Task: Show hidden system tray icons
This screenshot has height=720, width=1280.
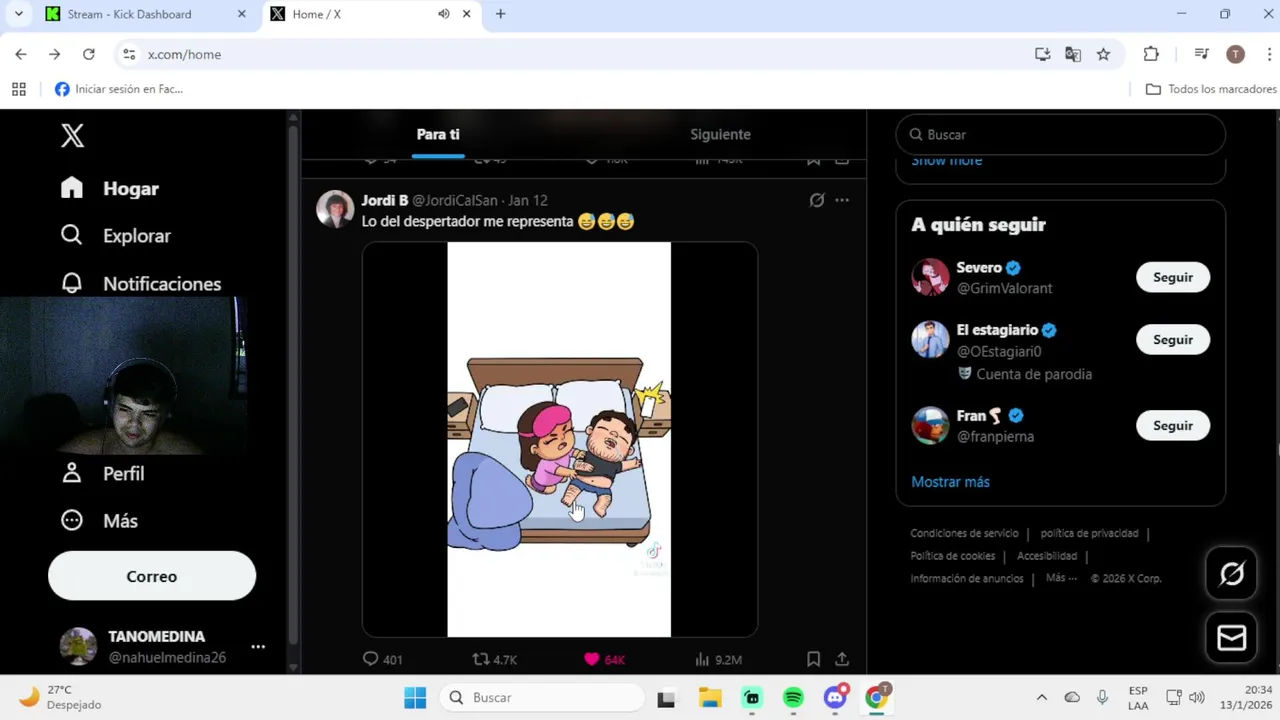Action: (x=1041, y=697)
